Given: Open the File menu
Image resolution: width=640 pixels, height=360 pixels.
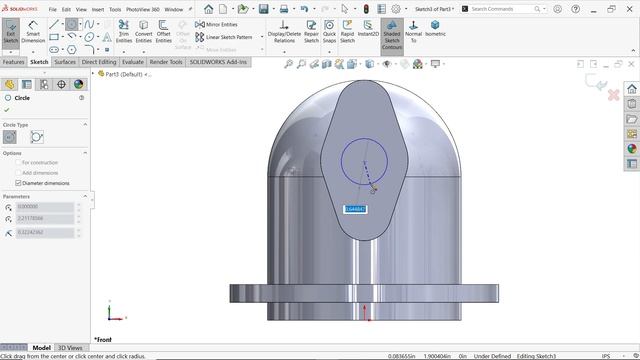Looking at the screenshot, I should pyautogui.click(x=53, y=9).
